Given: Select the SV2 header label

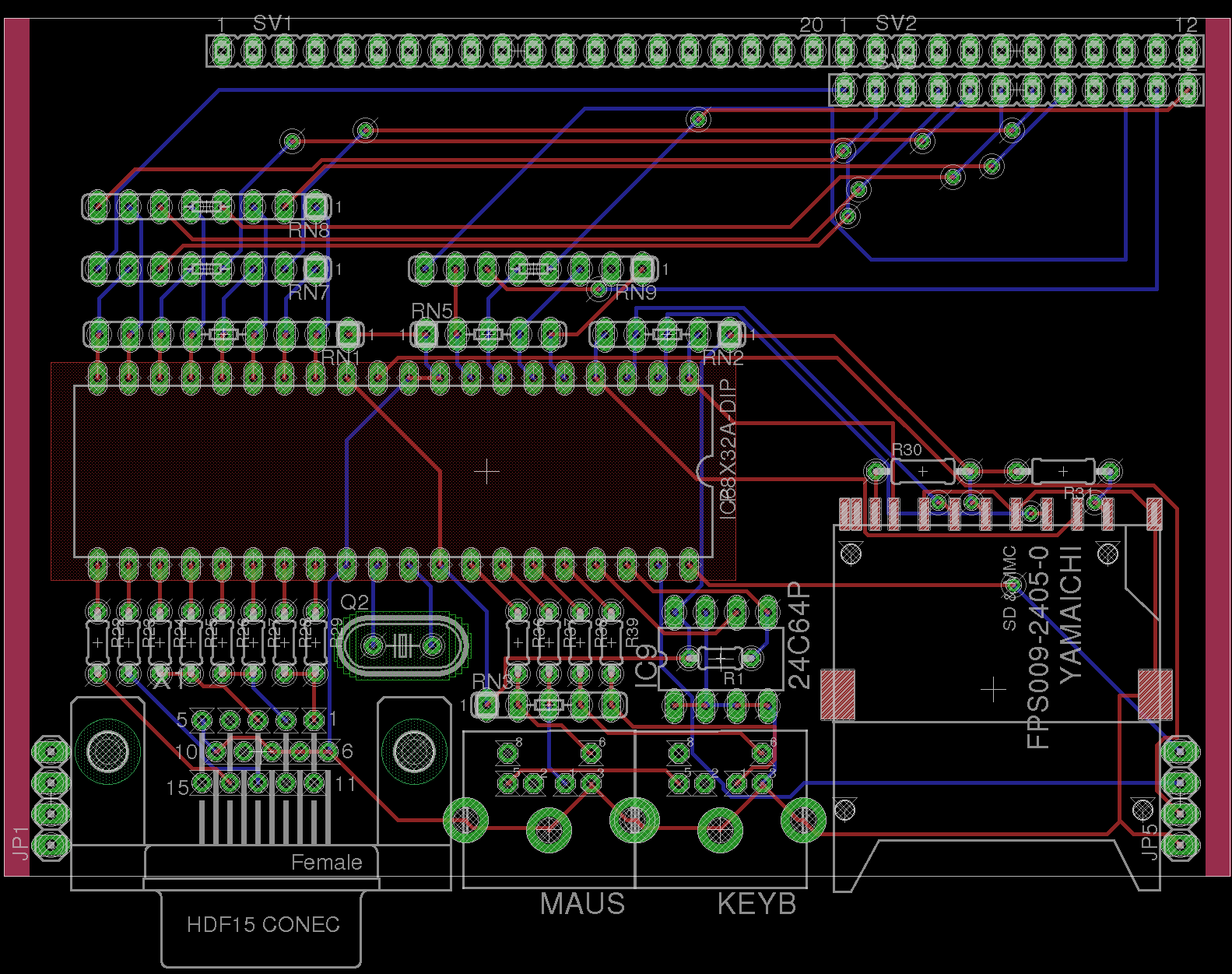Looking at the screenshot, I should pyautogui.click(x=896, y=23).
